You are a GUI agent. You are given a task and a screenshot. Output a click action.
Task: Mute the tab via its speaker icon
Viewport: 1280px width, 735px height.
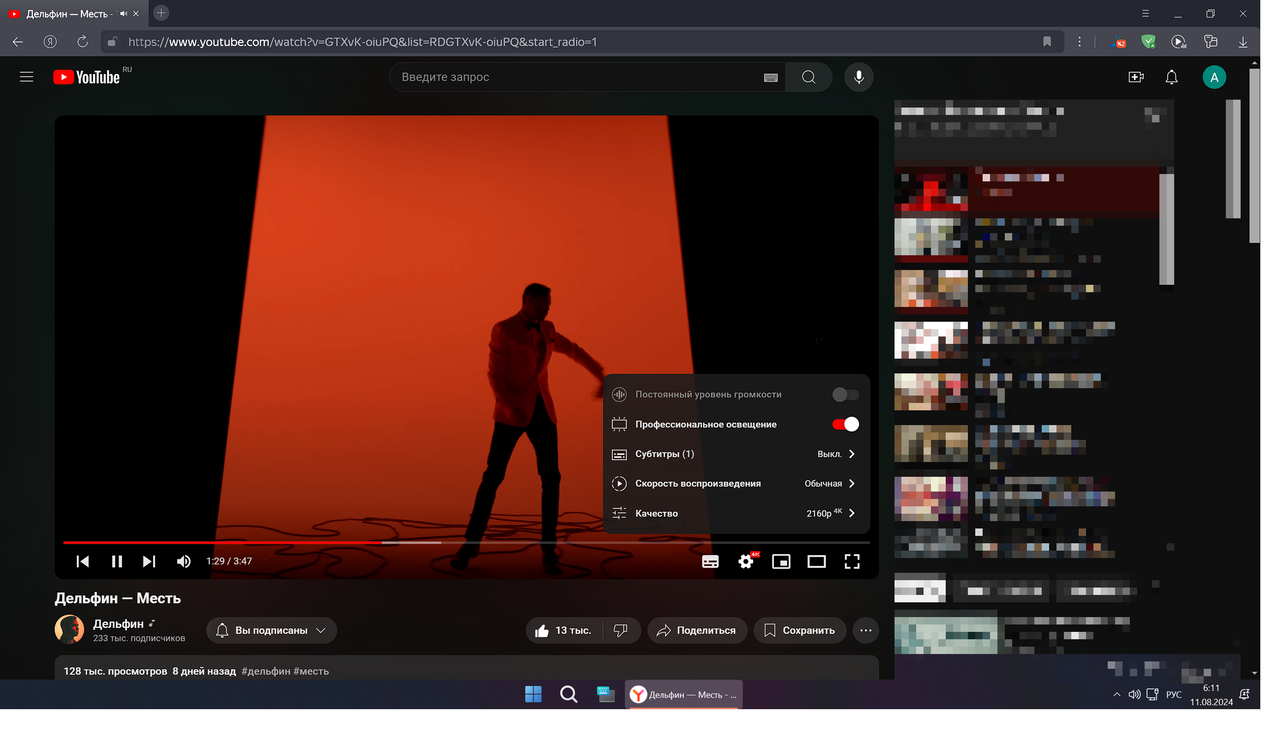[124, 14]
